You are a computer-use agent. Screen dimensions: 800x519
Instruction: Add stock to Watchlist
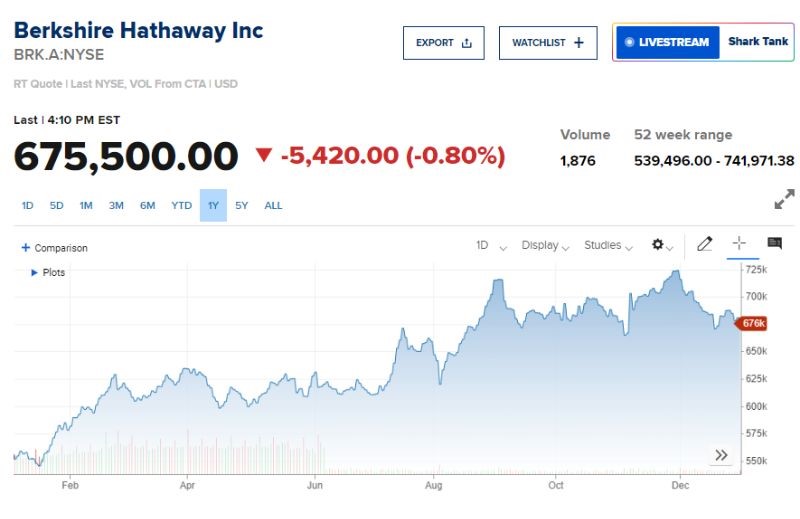pyautogui.click(x=547, y=43)
